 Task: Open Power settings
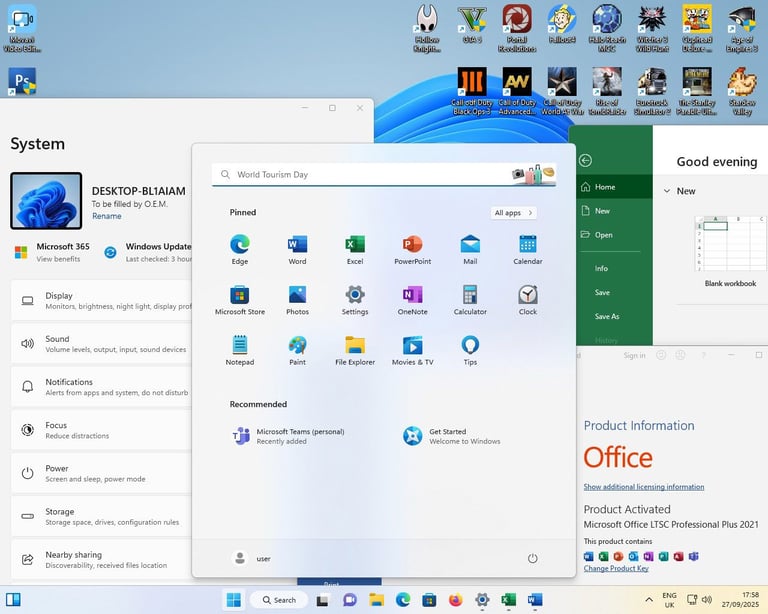coord(101,473)
